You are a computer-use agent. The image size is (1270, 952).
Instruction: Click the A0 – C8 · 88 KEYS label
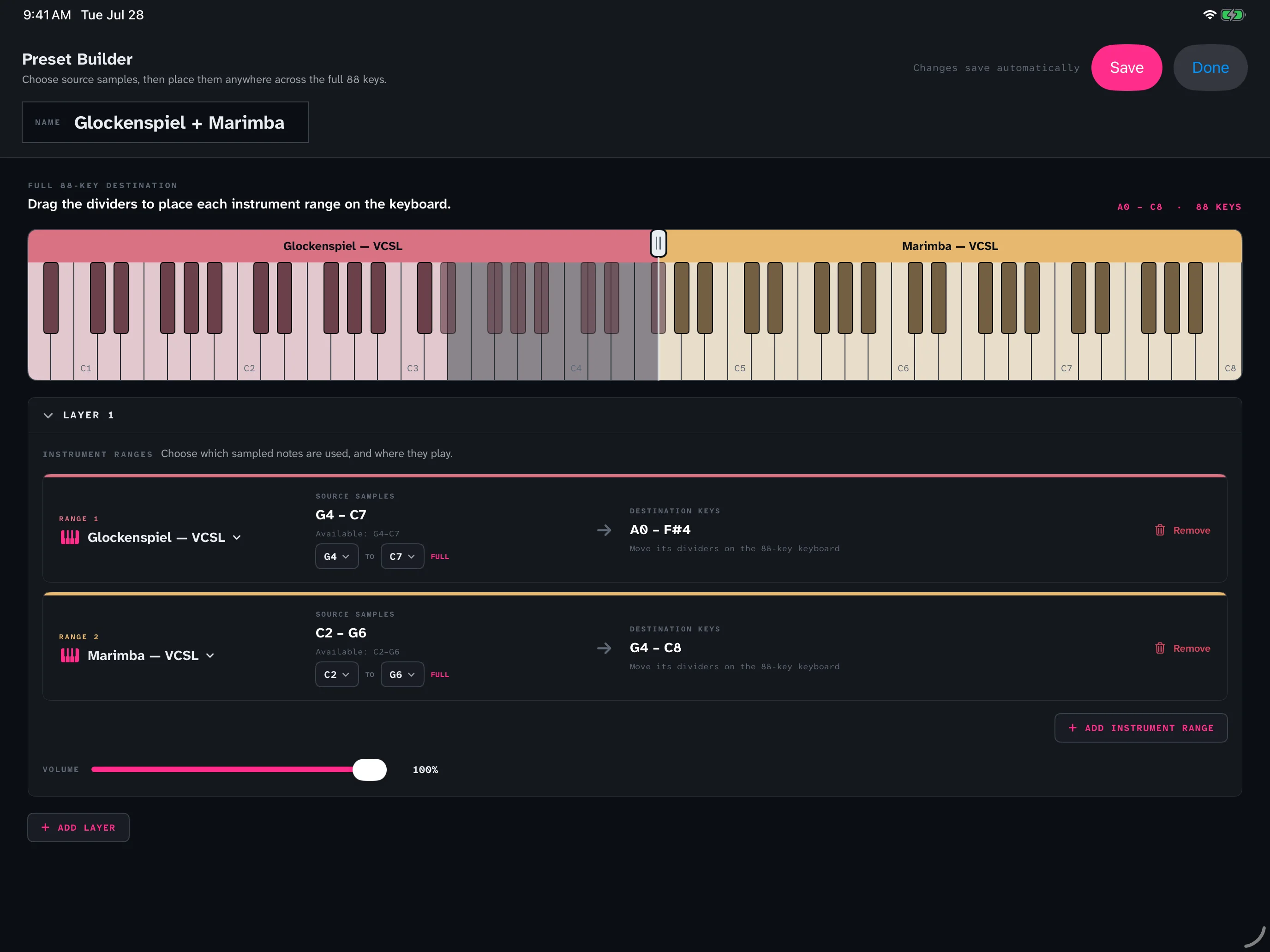pos(1179,207)
